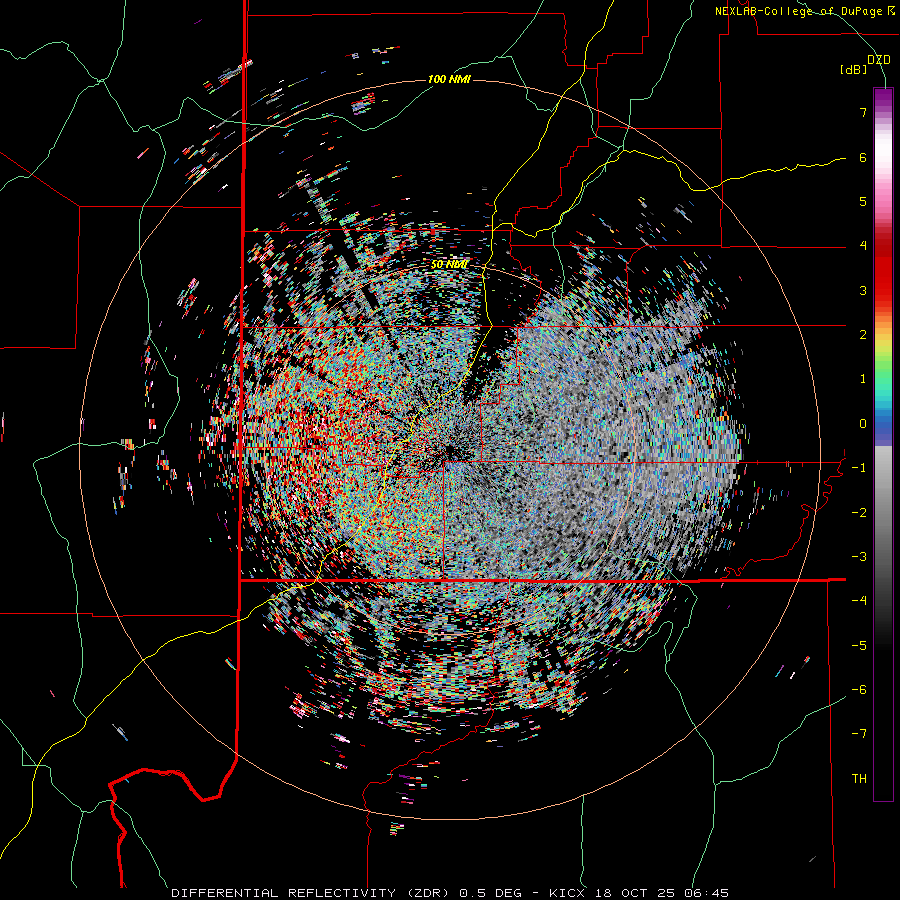This screenshot has height=900, width=900.
Task: Click the 06:45 timestamp
Action: [708, 893]
